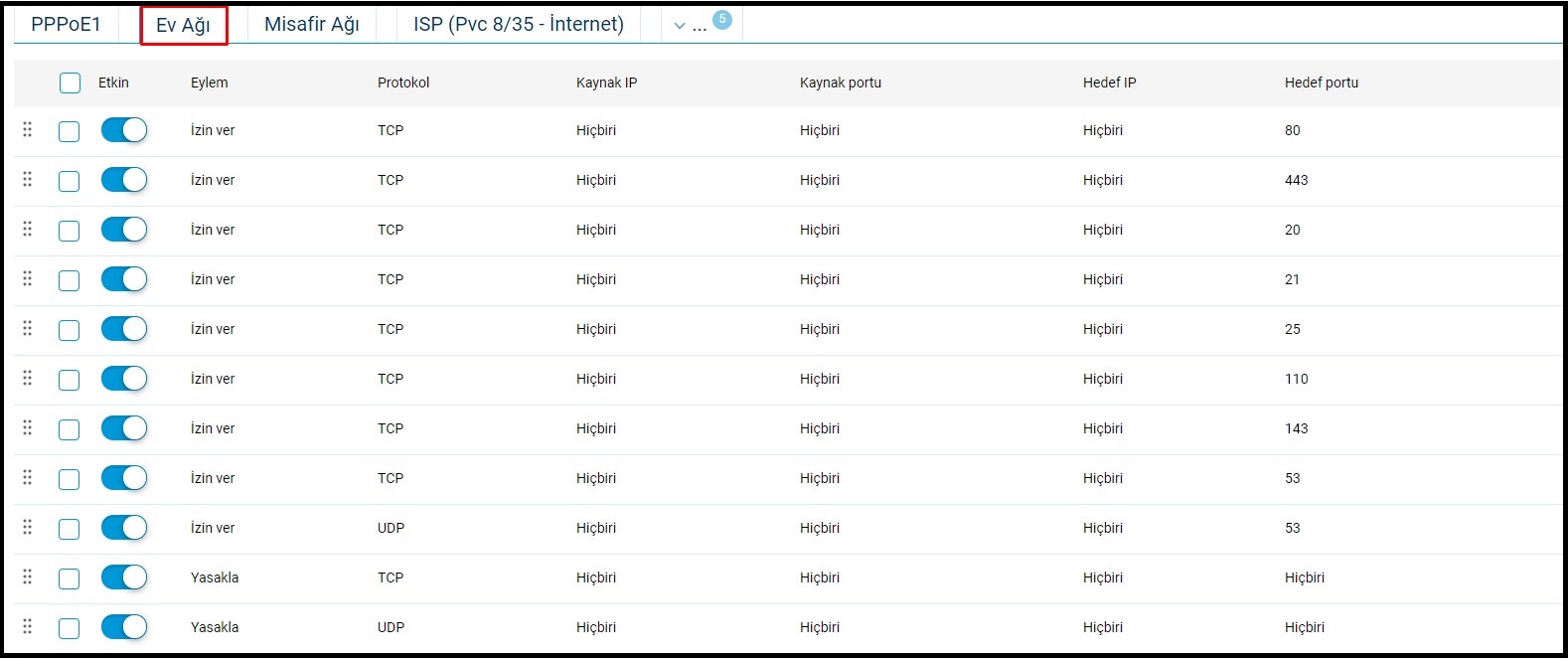This screenshot has width=1568, height=659.
Task: Disable the toggle for port 80 rule
Action: tap(124, 130)
